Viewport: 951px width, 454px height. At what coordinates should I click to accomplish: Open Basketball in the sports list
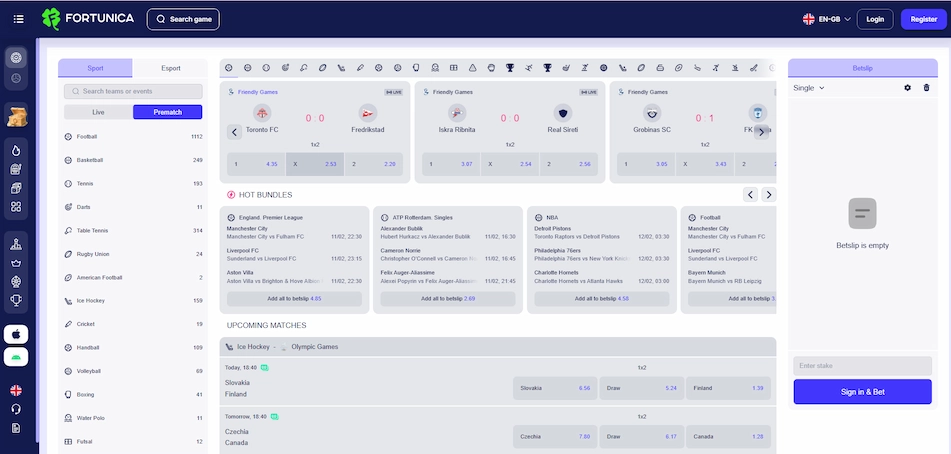coord(133,160)
